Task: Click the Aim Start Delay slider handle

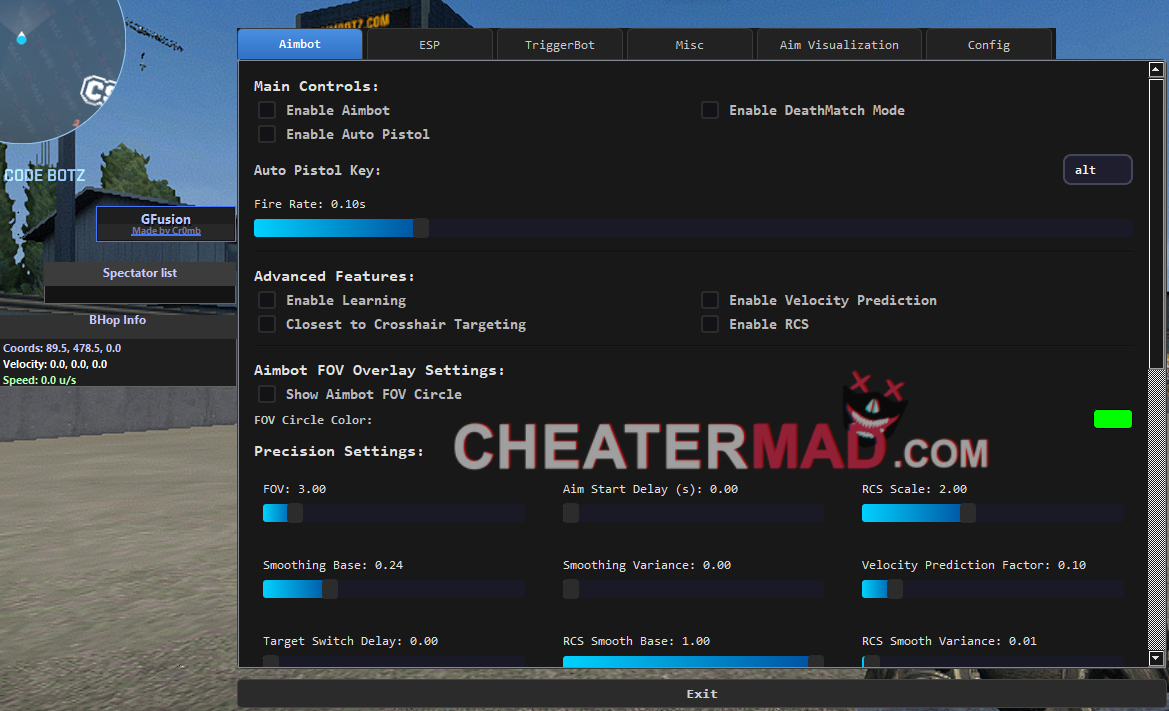Action: coord(571,513)
